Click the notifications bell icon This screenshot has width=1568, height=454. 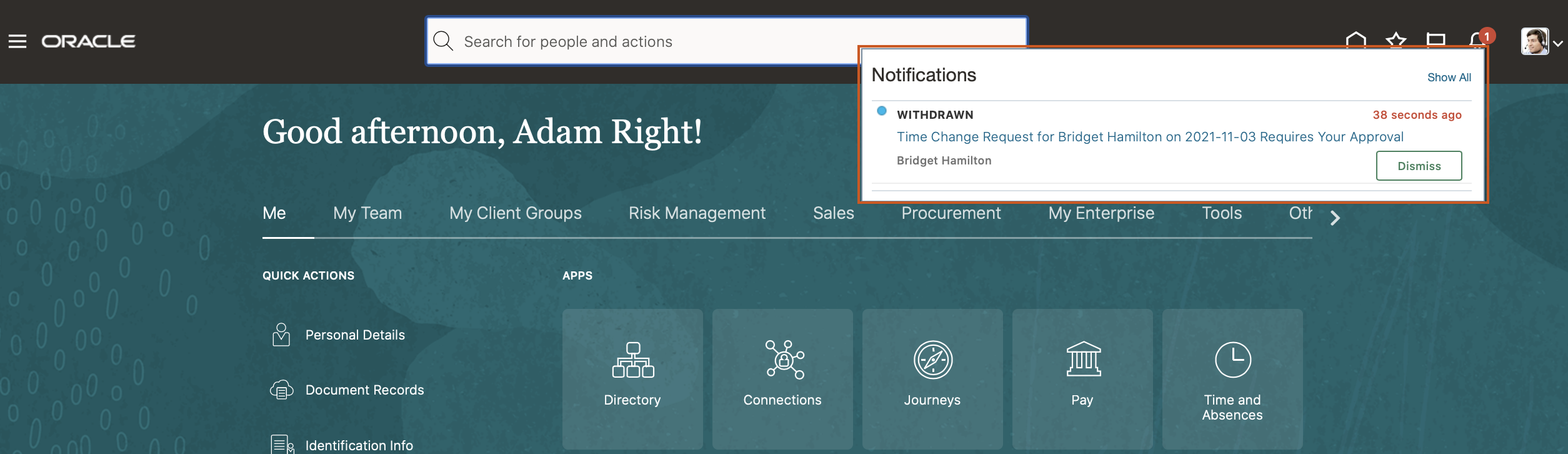pyautogui.click(x=1477, y=39)
